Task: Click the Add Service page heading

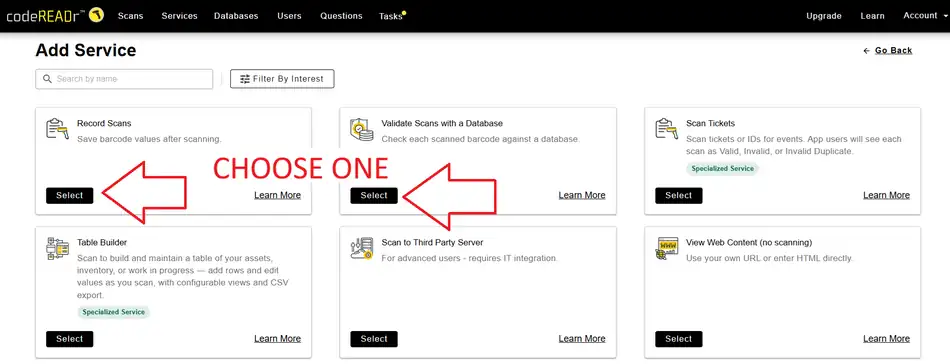Action: (x=86, y=50)
